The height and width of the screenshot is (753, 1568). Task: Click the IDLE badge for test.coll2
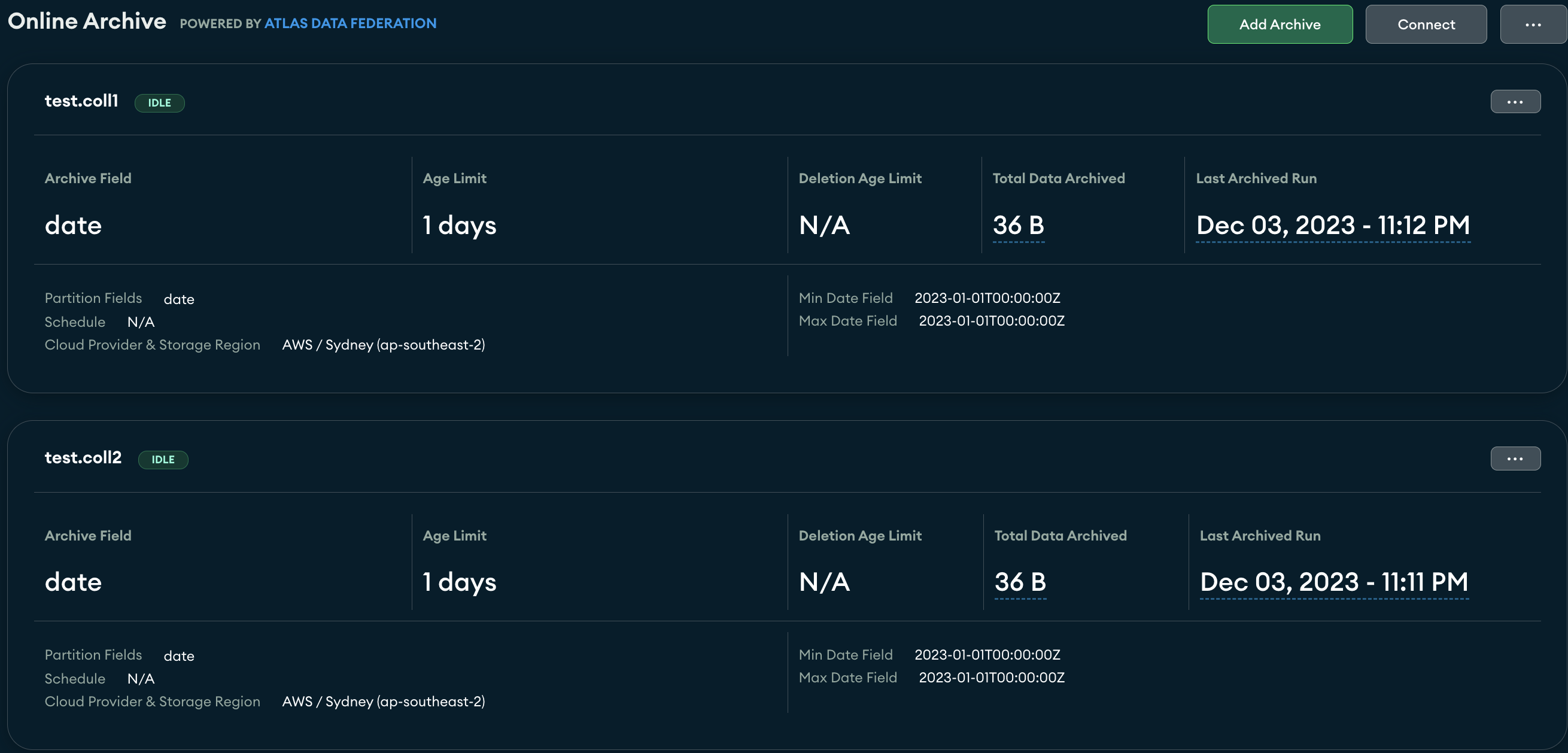(163, 460)
